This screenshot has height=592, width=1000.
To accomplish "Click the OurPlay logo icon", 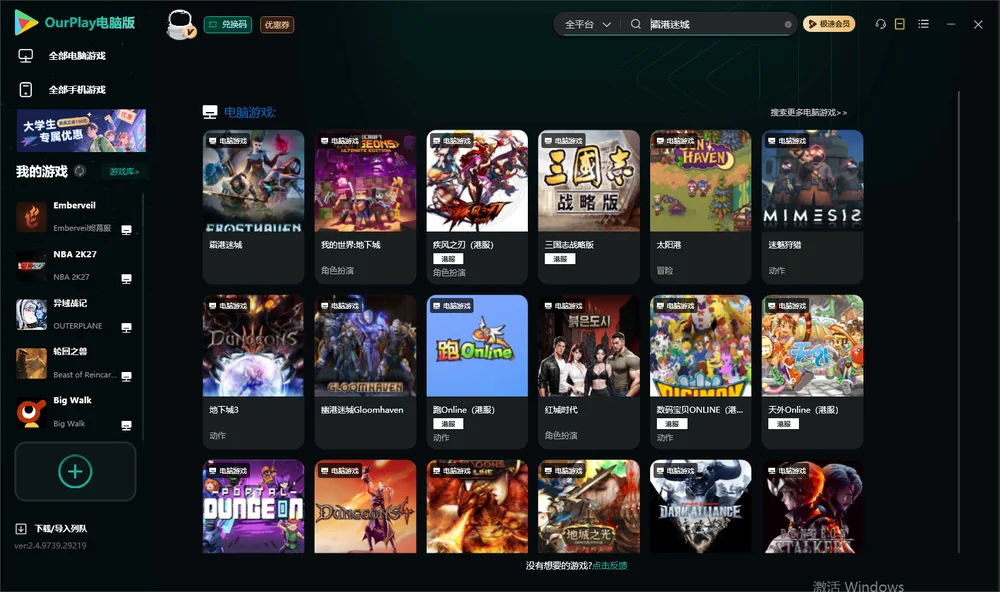I will (26, 22).
